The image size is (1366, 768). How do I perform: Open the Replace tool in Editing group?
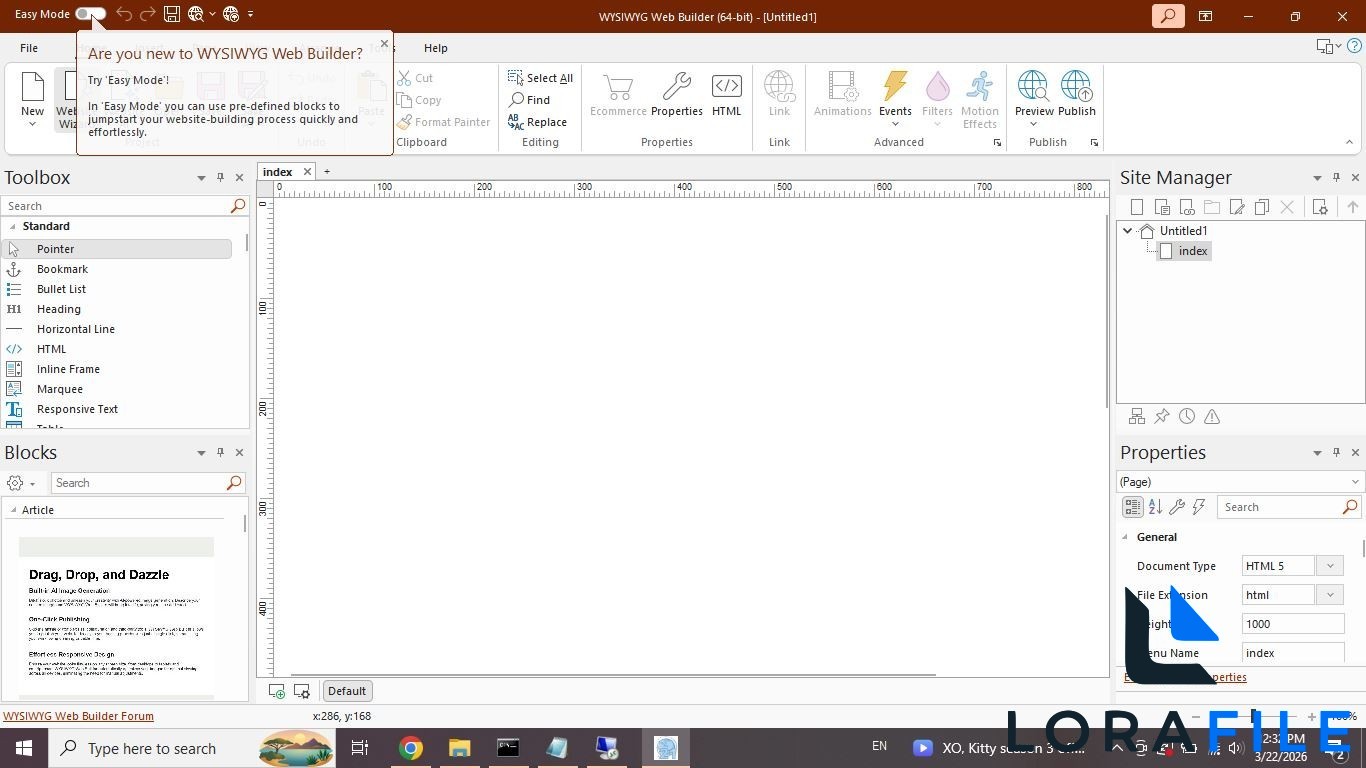click(x=546, y=121)
